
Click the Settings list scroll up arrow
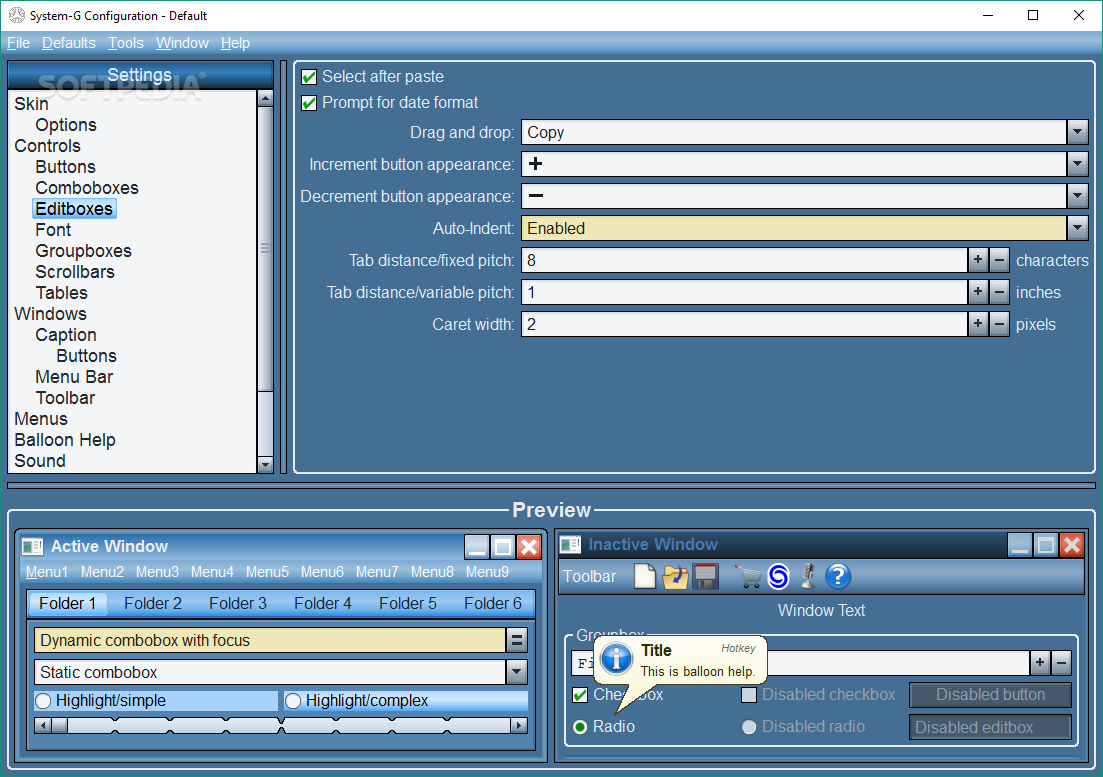264,98
